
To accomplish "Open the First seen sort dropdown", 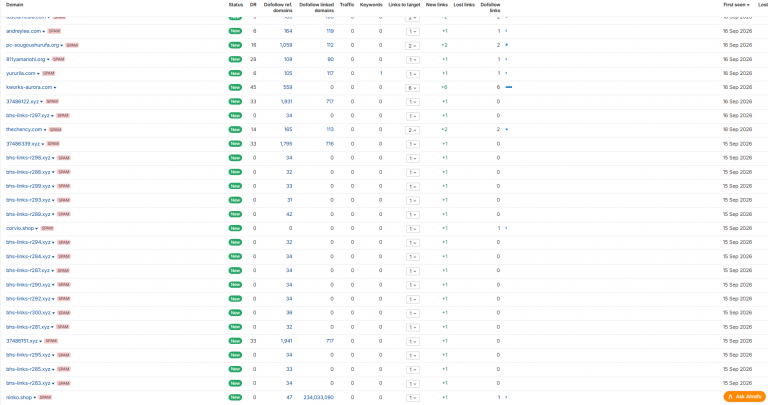I will (736, 5).
